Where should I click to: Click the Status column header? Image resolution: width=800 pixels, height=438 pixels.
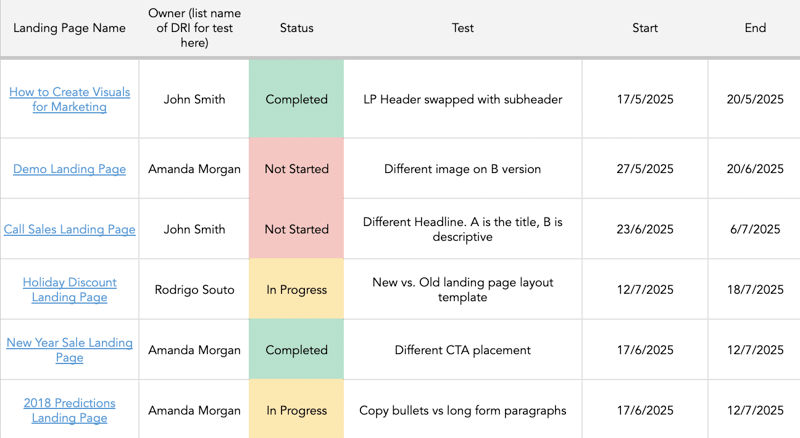tap(296, 28)
